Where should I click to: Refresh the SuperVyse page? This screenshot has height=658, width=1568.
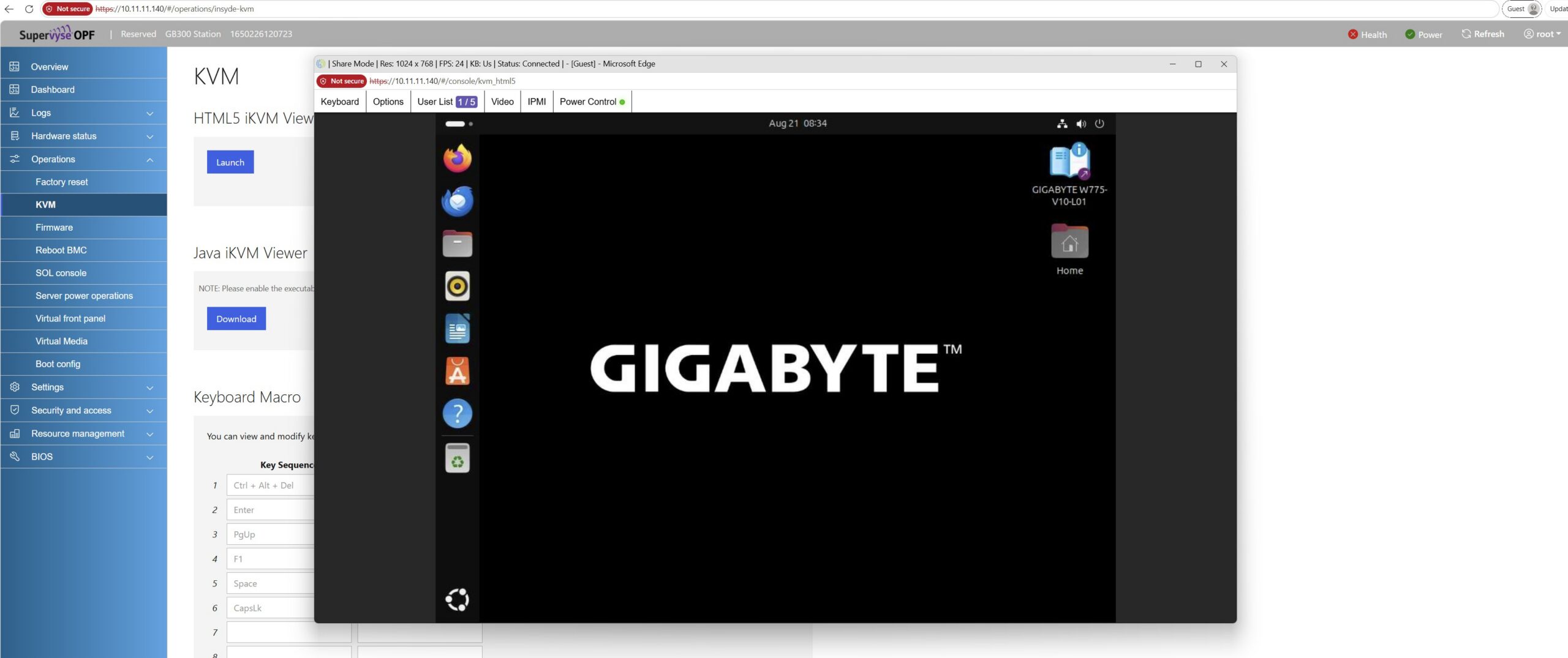pyautogui.click(x=1483, y=34)
